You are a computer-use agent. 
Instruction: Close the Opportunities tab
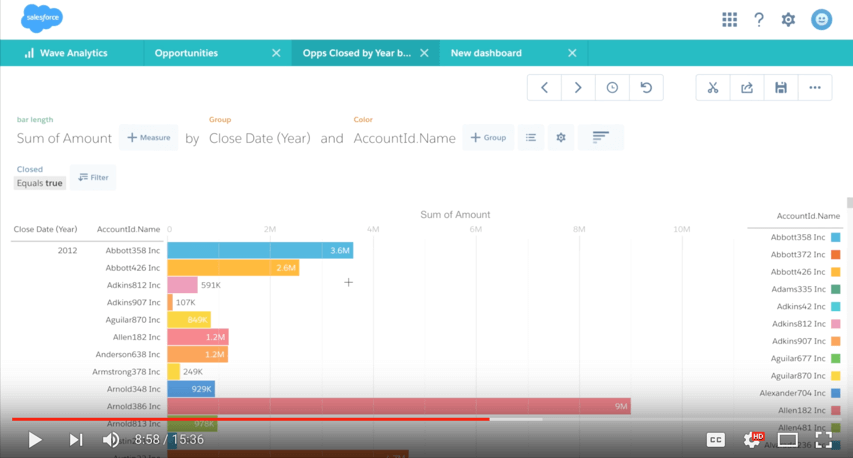pos(276,53)
